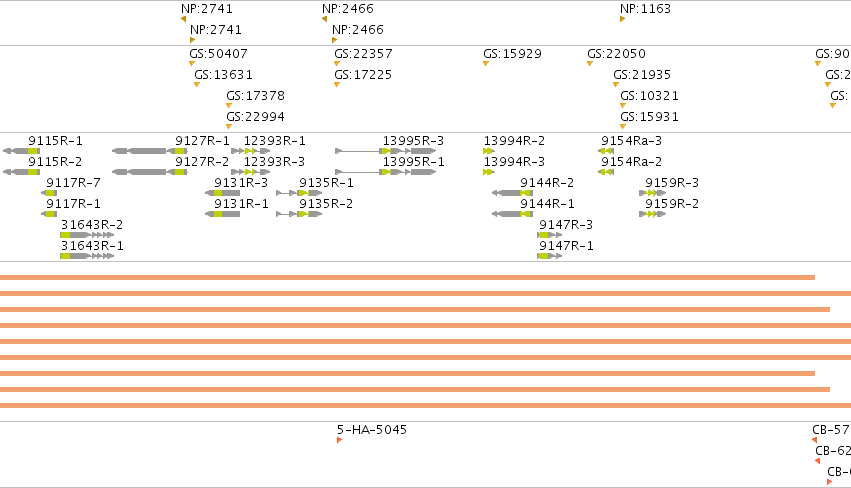Image resolution: width=851 pixels, height=488 pixels.
Task: Select the 12393R-1 transcript glyph
Action: click(x=251, y=151)
